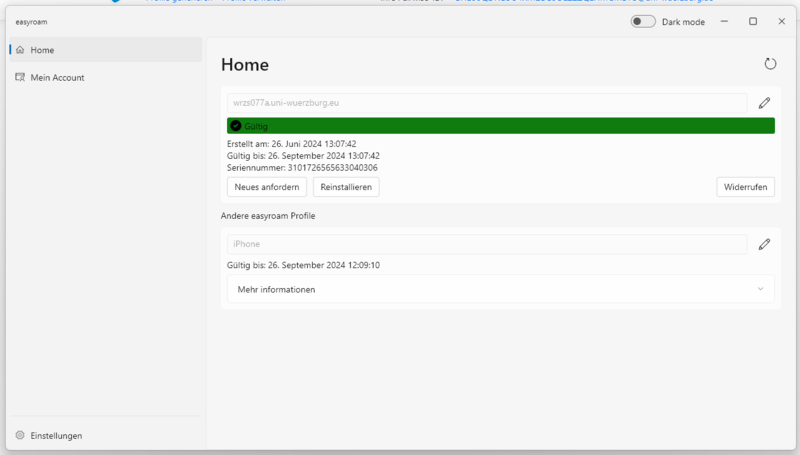Image resolution: width=800 pixels, height=455 pixels.
Task: Focus the wrzs077a.uni-wuerzburg.eu name field
Action: [486, 103]
